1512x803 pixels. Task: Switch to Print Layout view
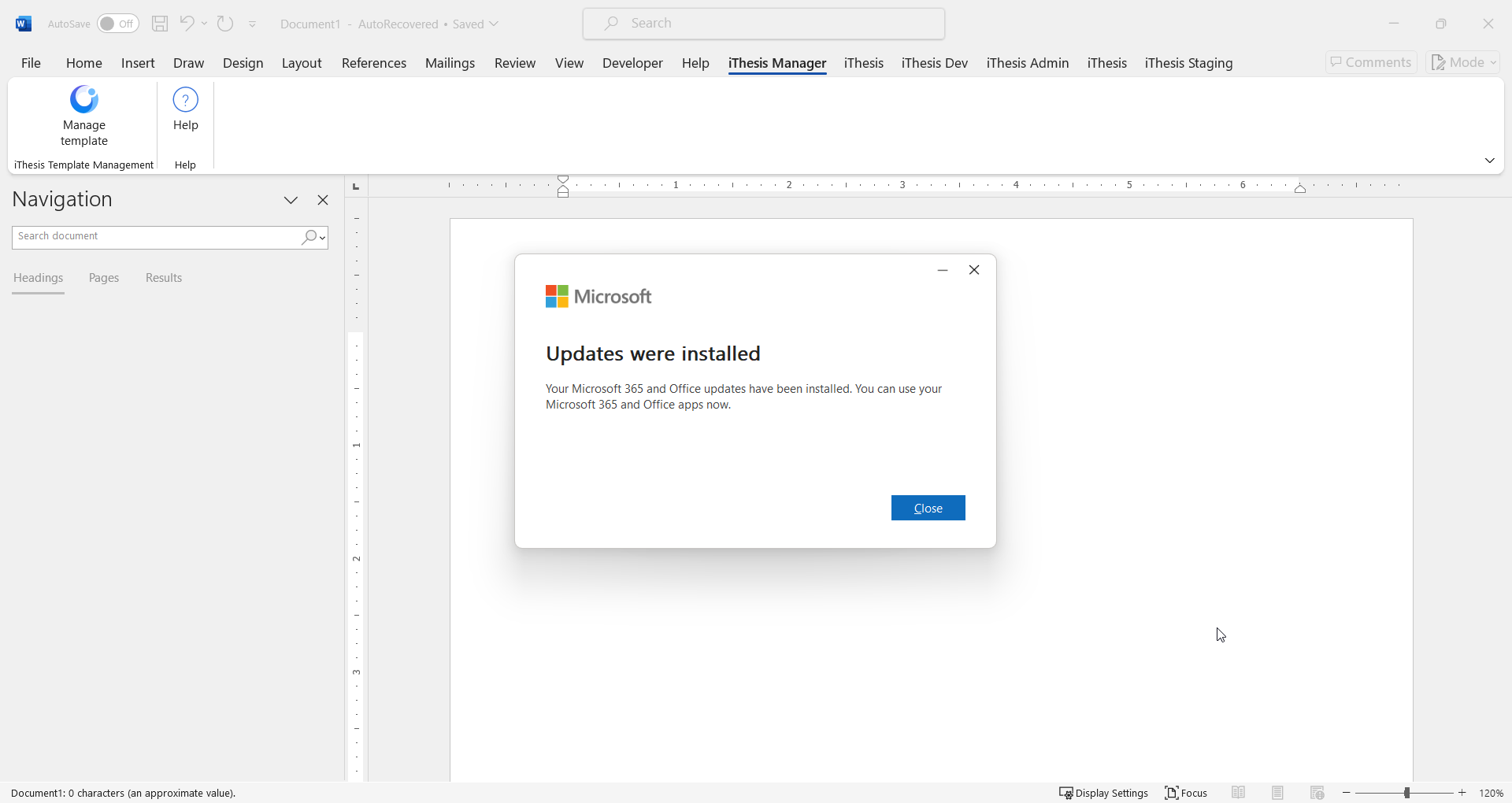coord(1278,793)
